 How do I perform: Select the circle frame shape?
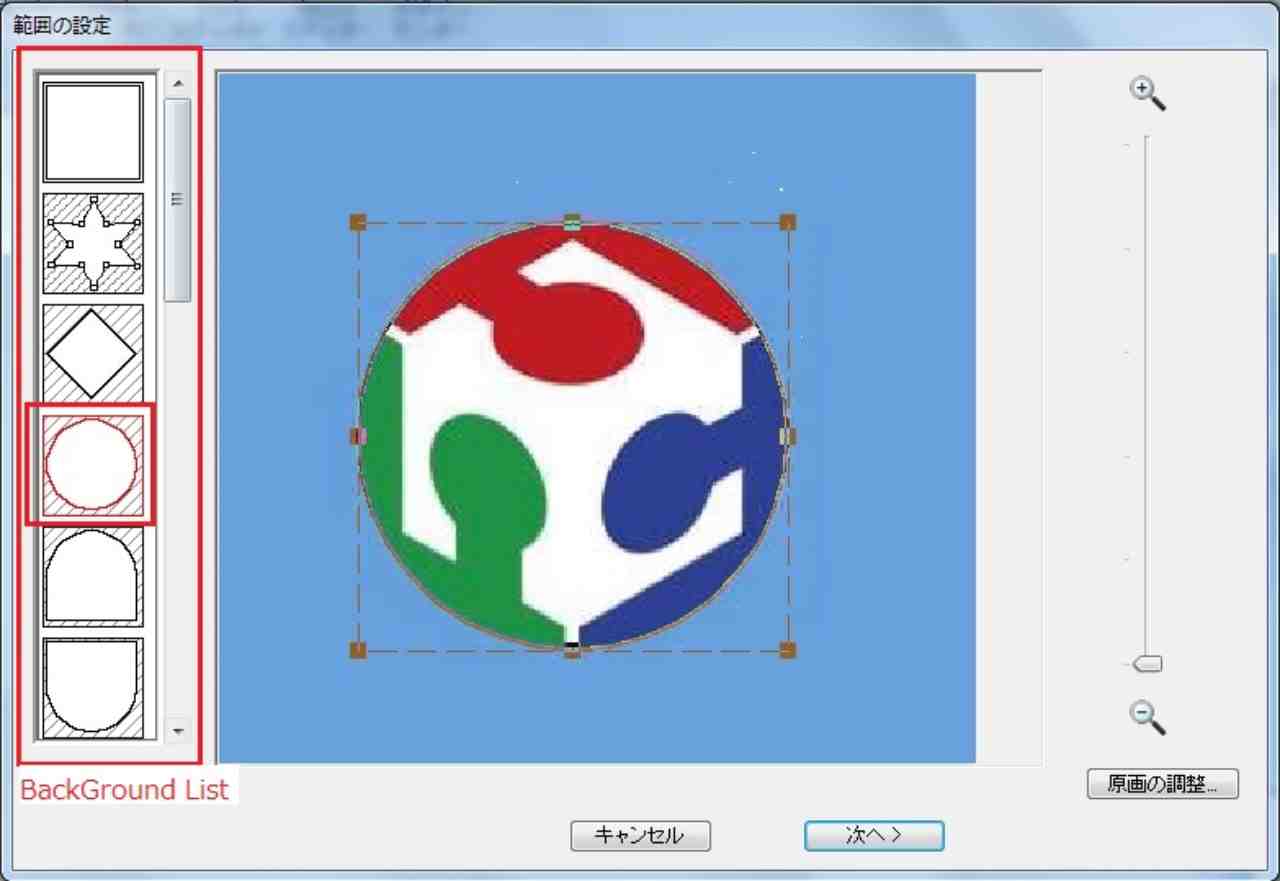point(92,465)
